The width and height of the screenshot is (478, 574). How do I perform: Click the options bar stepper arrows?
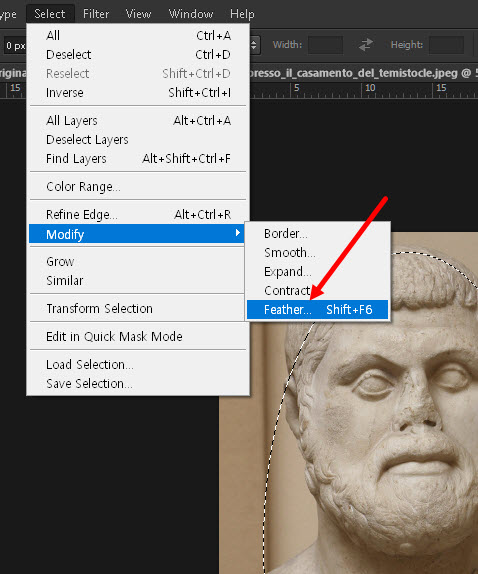254,45
